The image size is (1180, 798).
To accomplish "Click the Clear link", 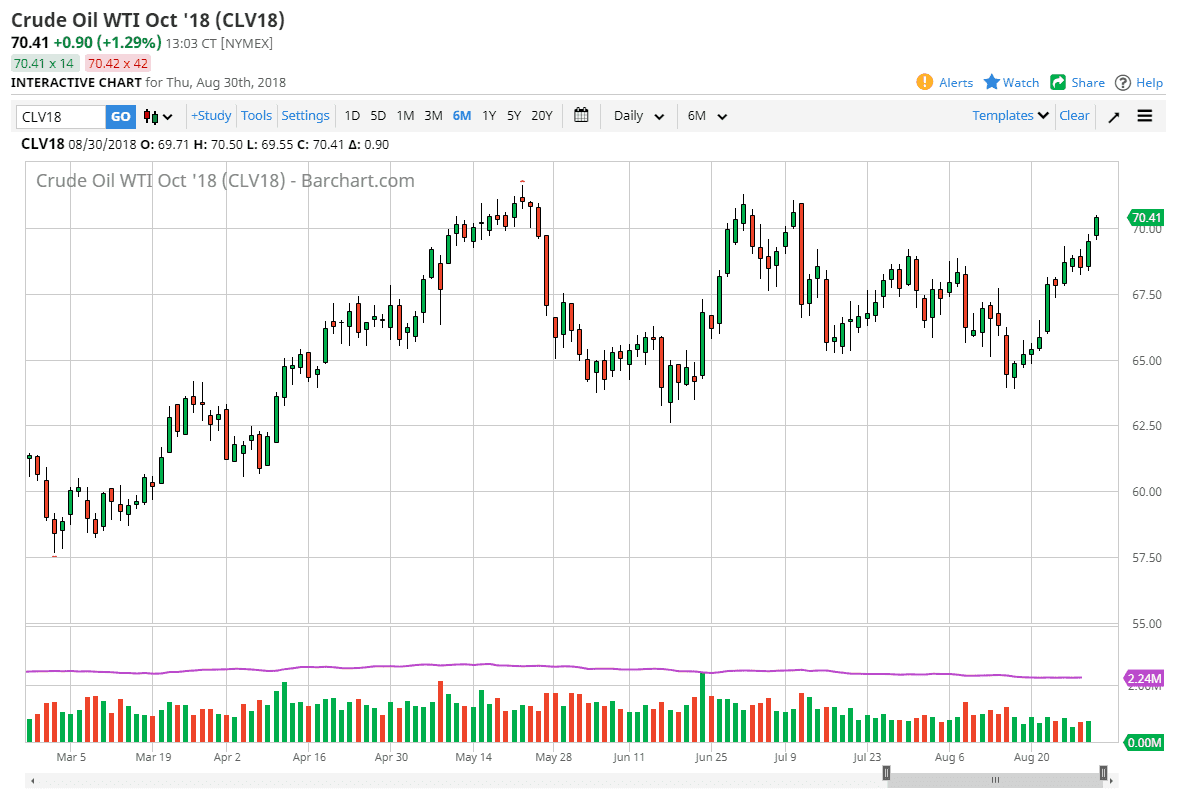I will tap(1074, 116).
